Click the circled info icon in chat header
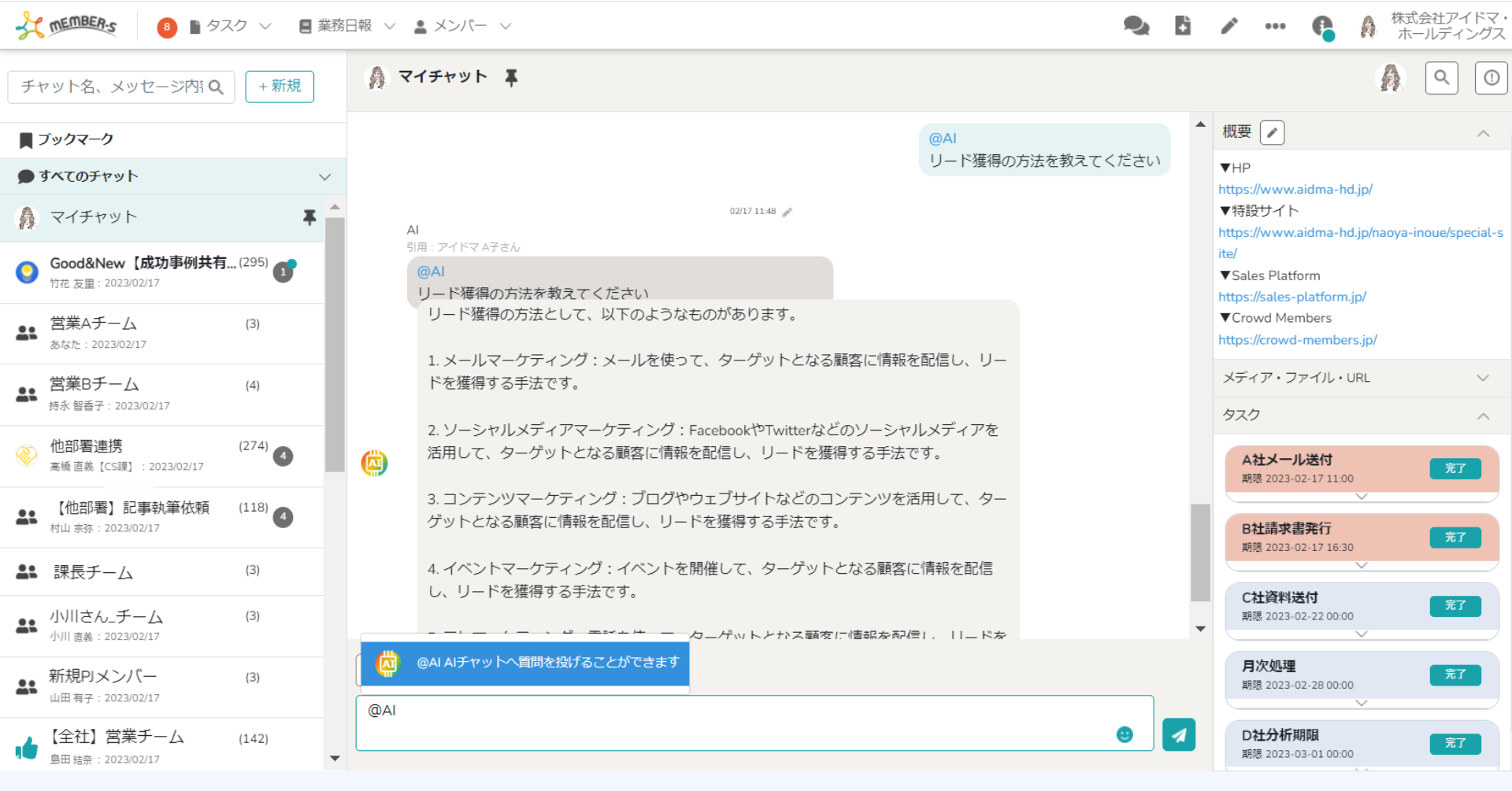The image size is (1512, 791). point(1491,78)
